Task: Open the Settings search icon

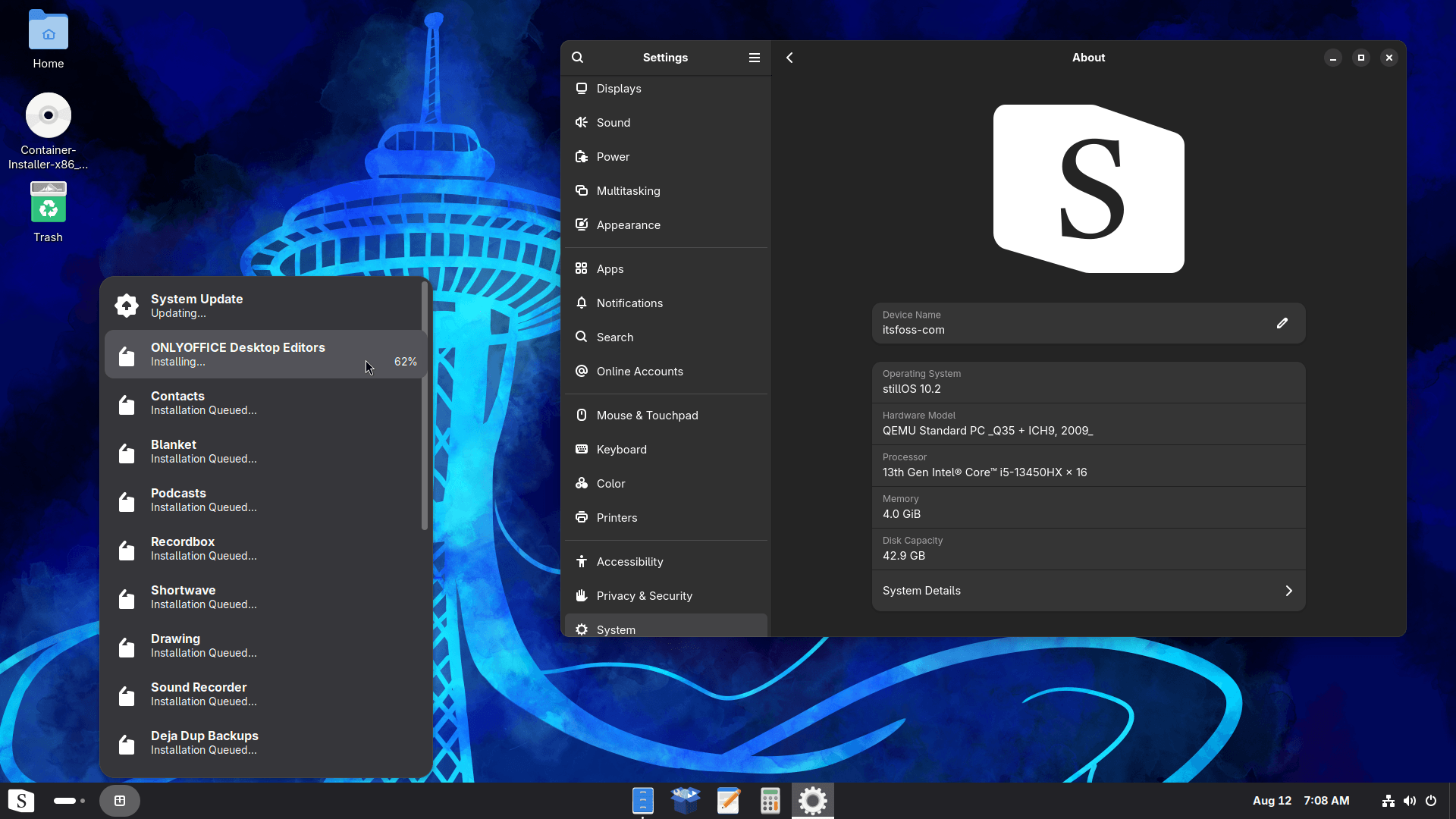Action: (578, 58)
